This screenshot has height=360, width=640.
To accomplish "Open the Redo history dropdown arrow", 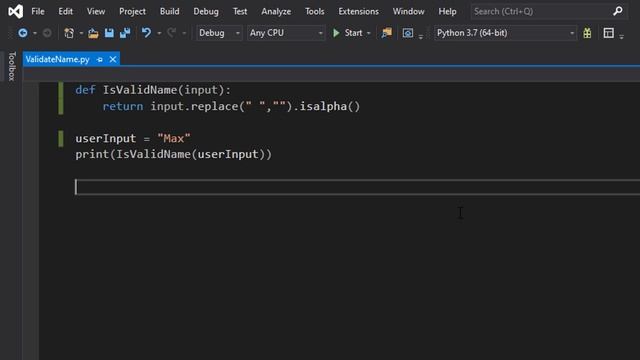I will point(184,33).
